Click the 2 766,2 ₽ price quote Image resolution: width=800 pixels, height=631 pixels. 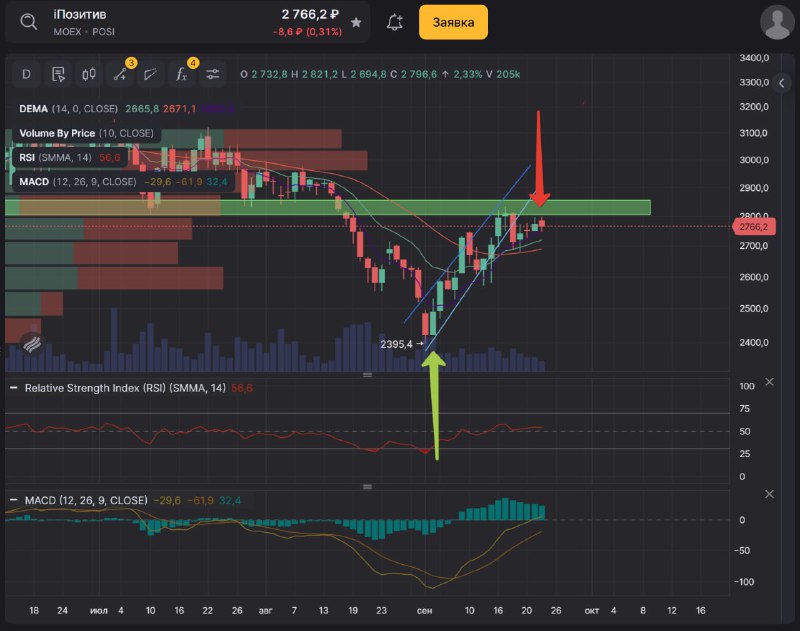(310, 14)
